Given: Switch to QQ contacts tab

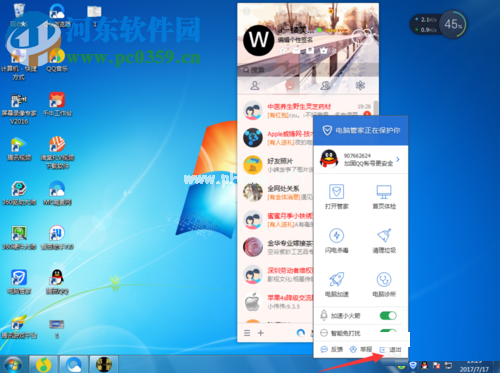Looking at the screenshot, I should [255, 86].
